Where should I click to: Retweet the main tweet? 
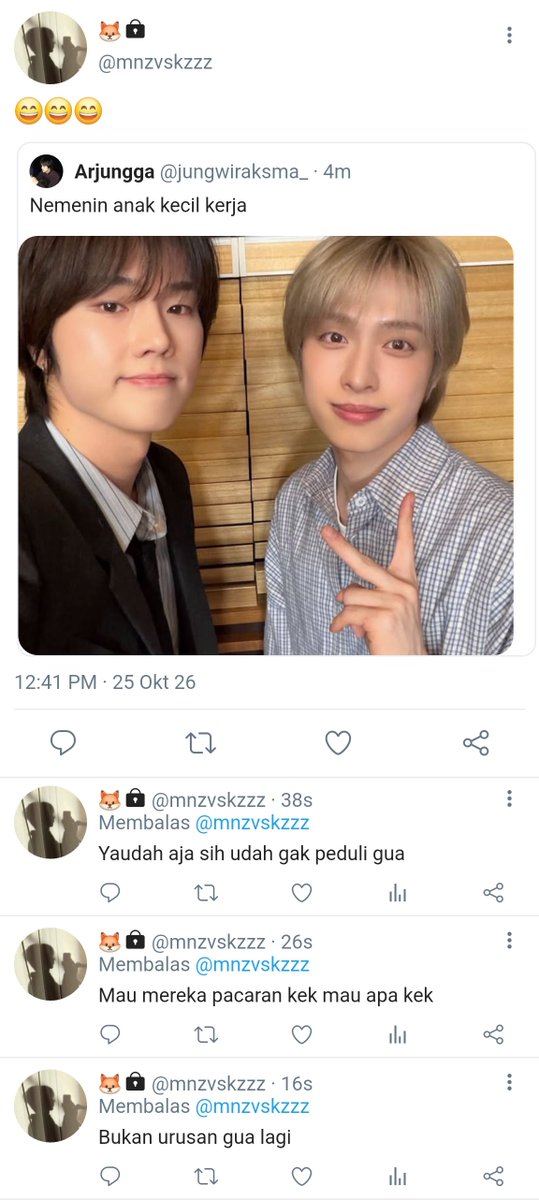(201, 742)
